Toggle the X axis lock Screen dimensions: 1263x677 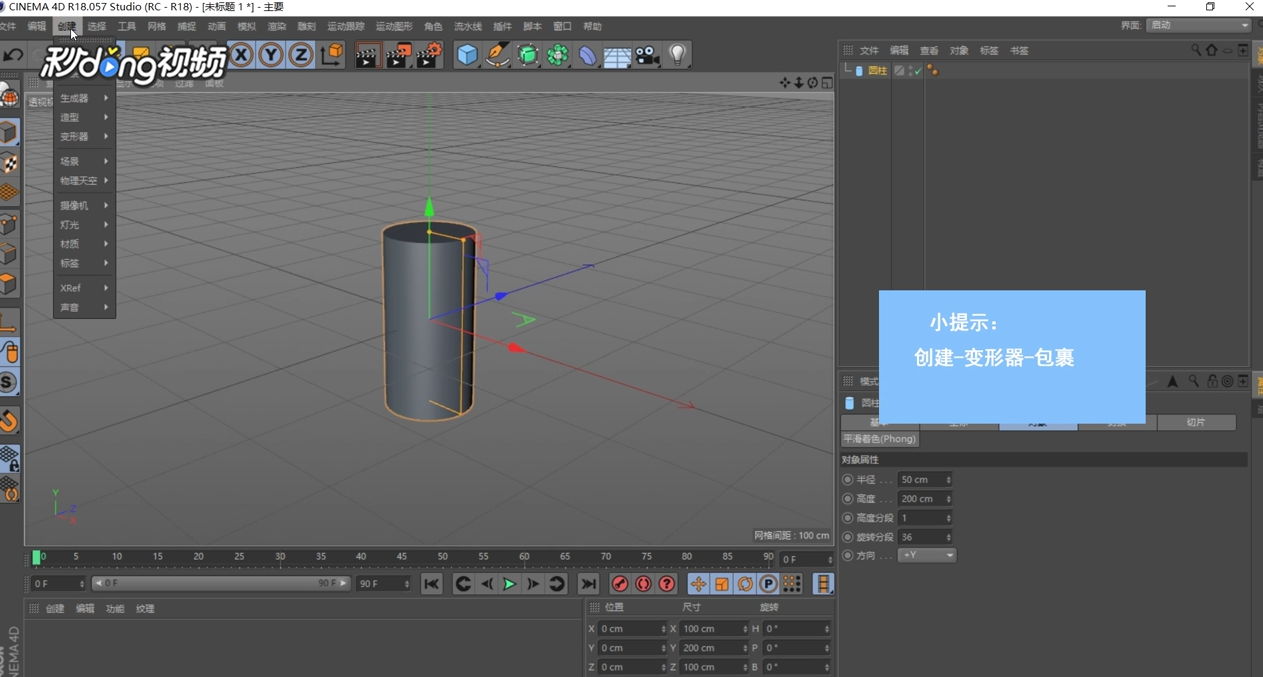point(241,55)
